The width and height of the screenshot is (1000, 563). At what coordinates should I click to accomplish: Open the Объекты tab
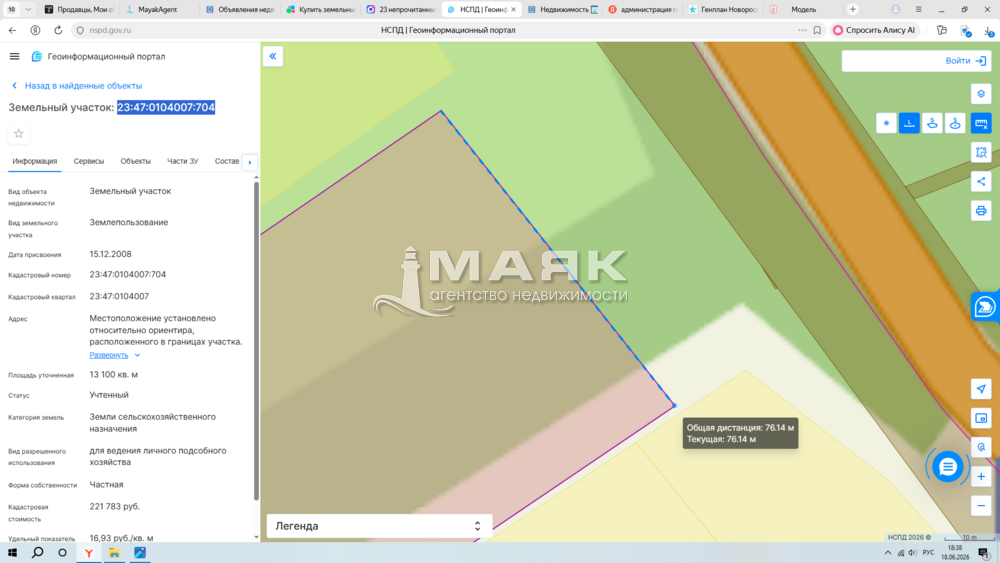click(x=135, y=161)
